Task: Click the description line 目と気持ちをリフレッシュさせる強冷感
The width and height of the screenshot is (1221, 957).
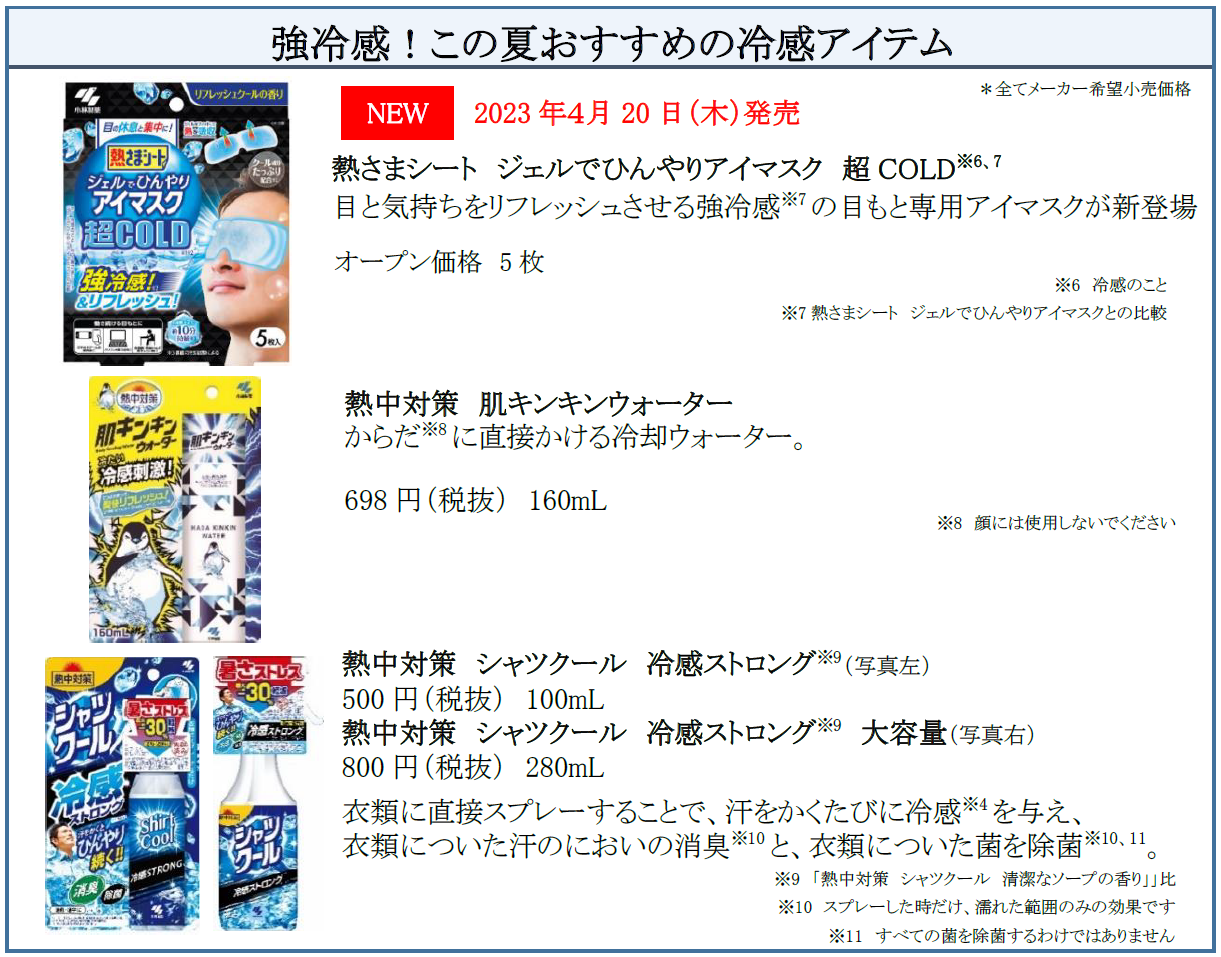Action: (765, 208)
